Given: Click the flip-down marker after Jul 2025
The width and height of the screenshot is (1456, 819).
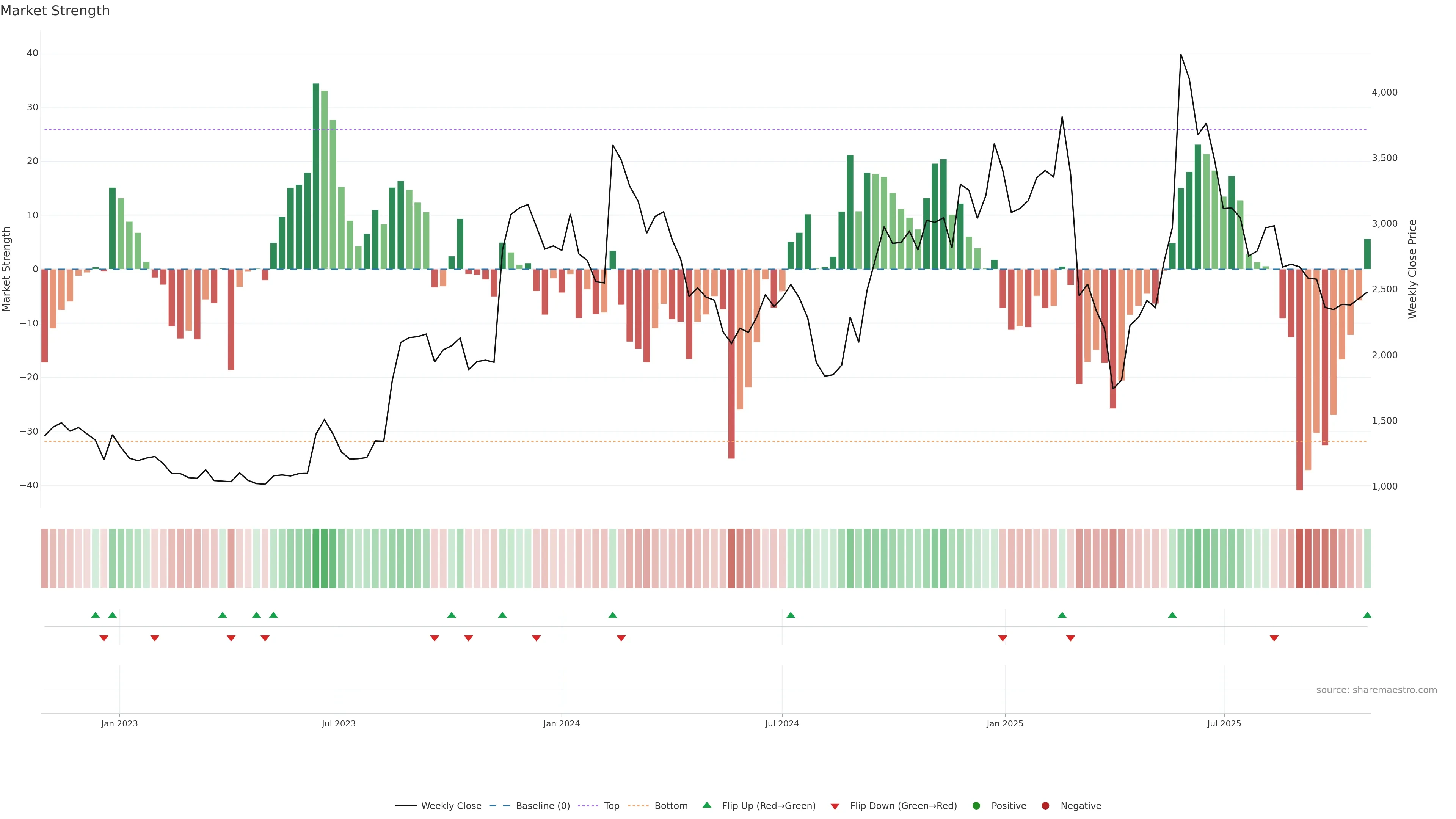Looking at the screenshot, I should pyautogui.click(x=1274, y=638).
